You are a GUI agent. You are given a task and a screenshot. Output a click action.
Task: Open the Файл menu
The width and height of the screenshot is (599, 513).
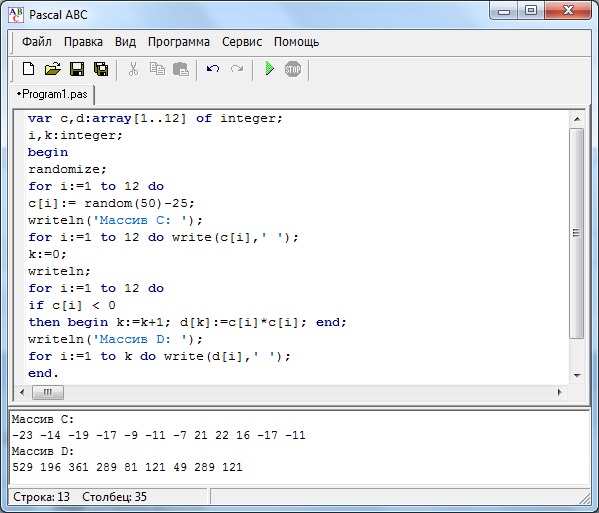click(x=37, y=42)
